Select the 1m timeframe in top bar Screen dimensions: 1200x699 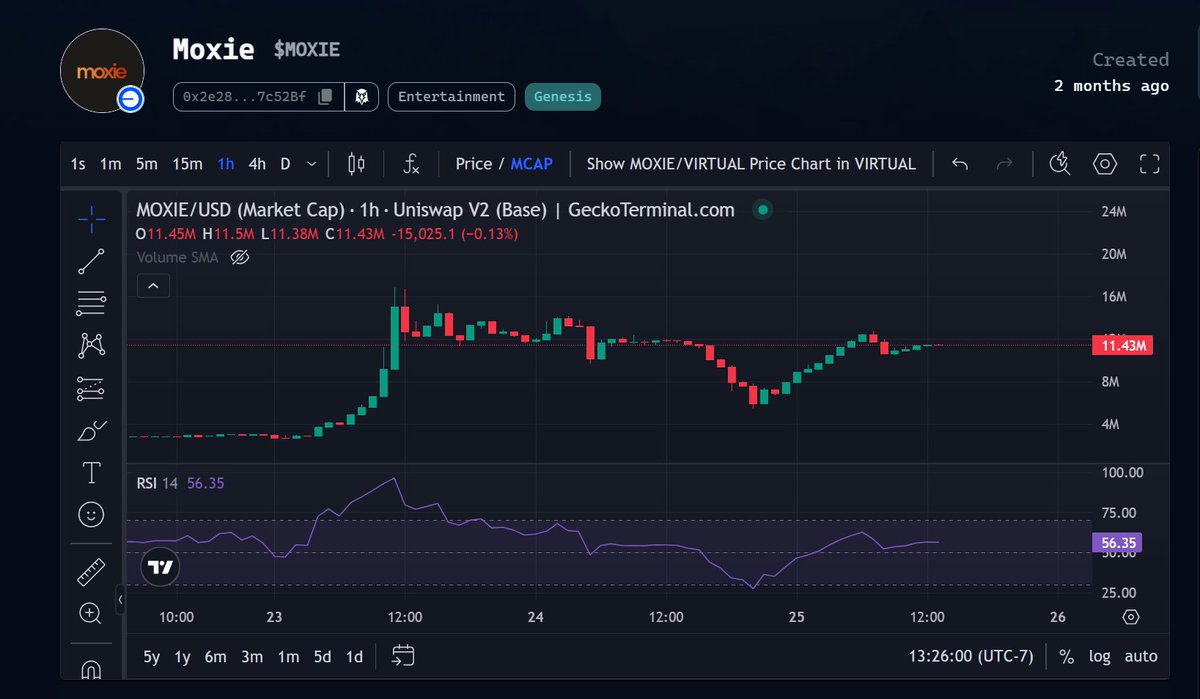(110, 164)
